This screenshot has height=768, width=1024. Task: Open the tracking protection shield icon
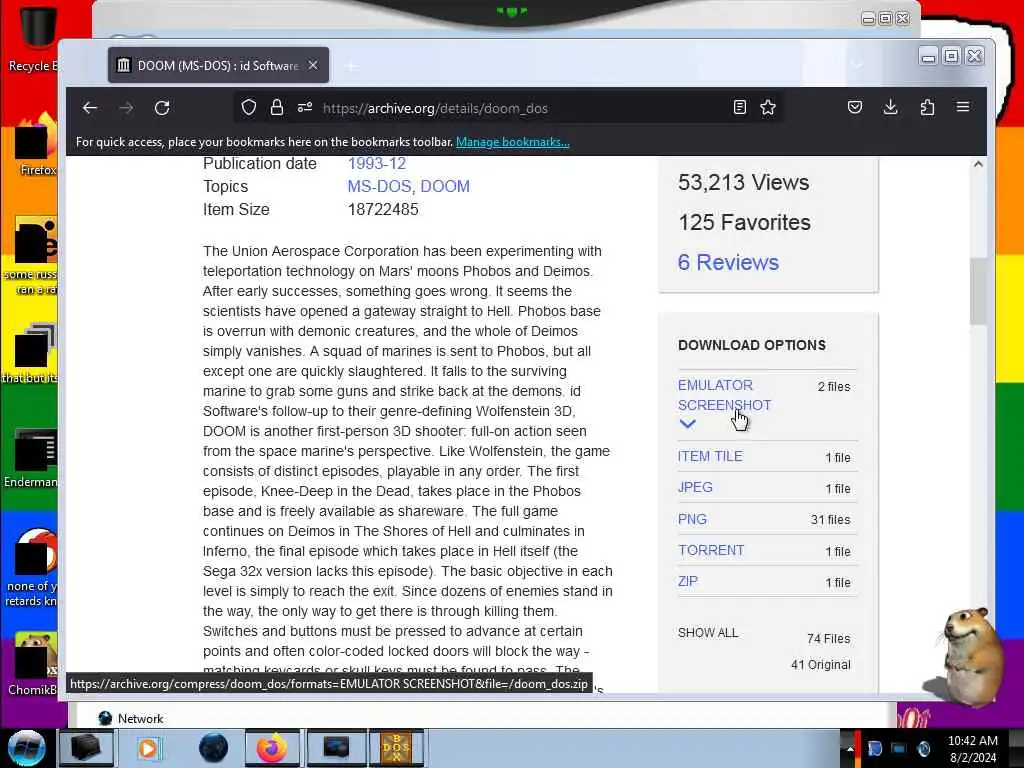(x=248, y=108)
